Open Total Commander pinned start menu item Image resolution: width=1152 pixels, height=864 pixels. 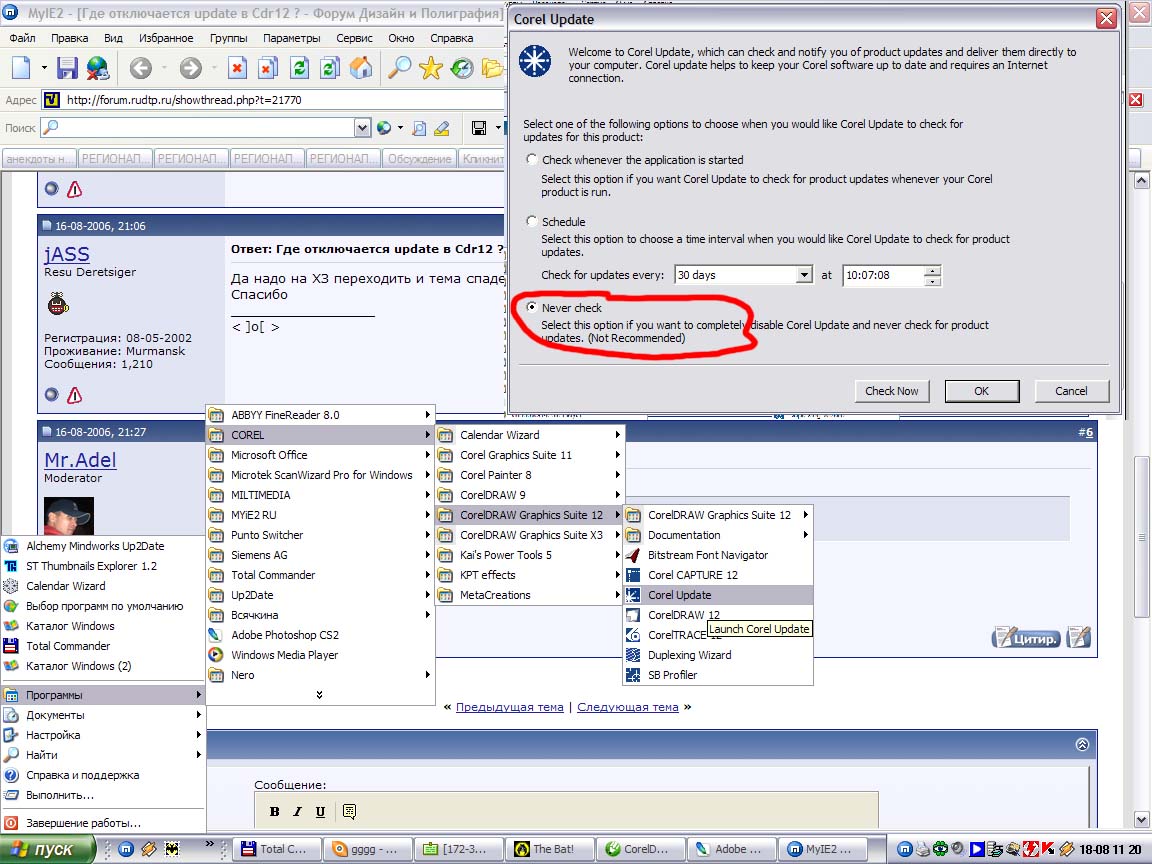click(x=102, y=646)
